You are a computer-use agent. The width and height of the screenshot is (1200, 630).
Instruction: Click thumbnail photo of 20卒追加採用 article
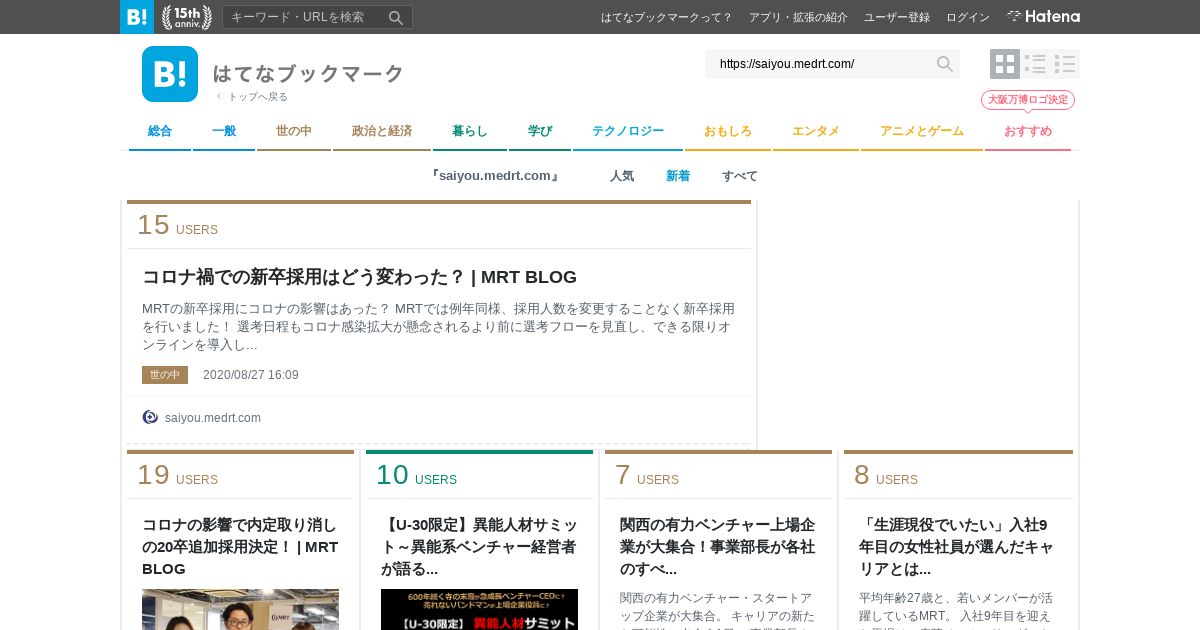(240, 609)
